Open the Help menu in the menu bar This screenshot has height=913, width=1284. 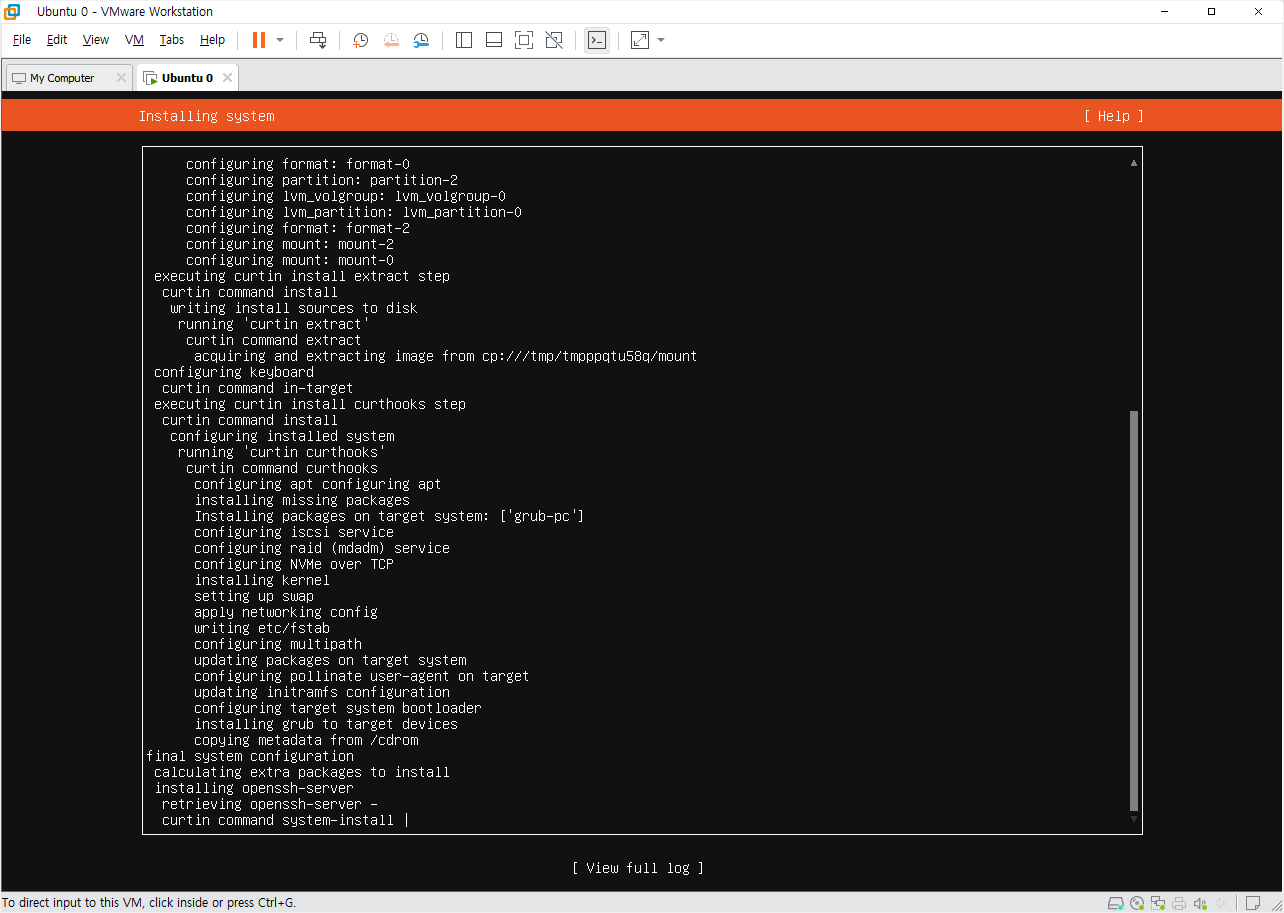pos(212,40)
